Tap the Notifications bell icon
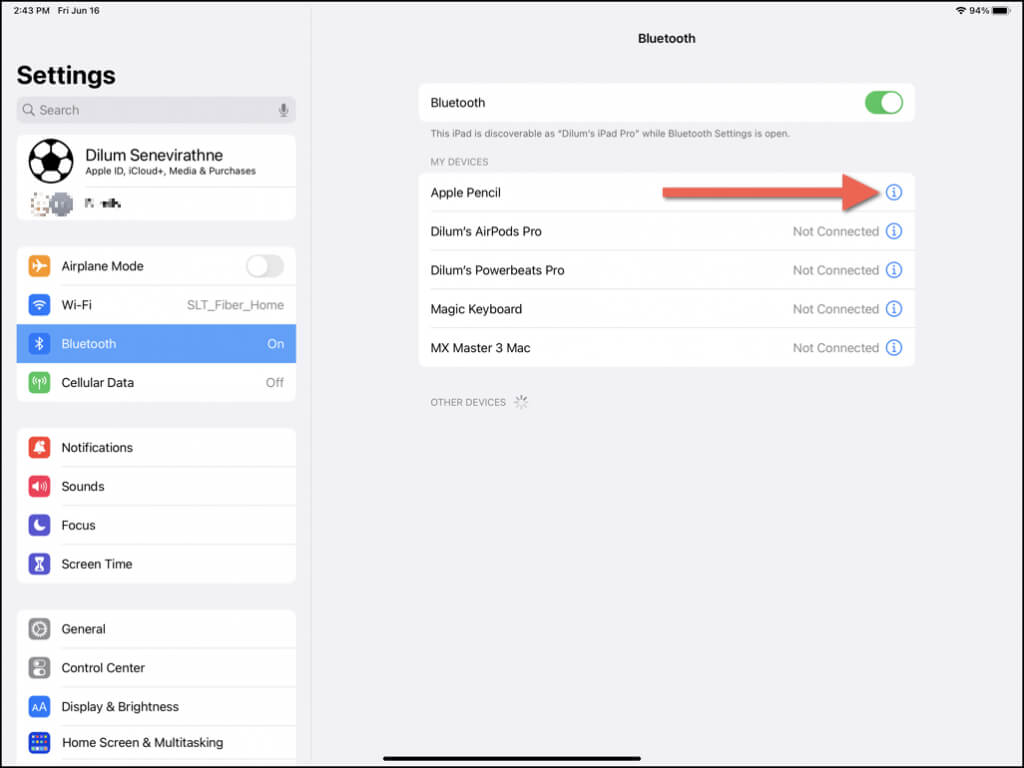Screen dimensions: 1024x768 39,447
